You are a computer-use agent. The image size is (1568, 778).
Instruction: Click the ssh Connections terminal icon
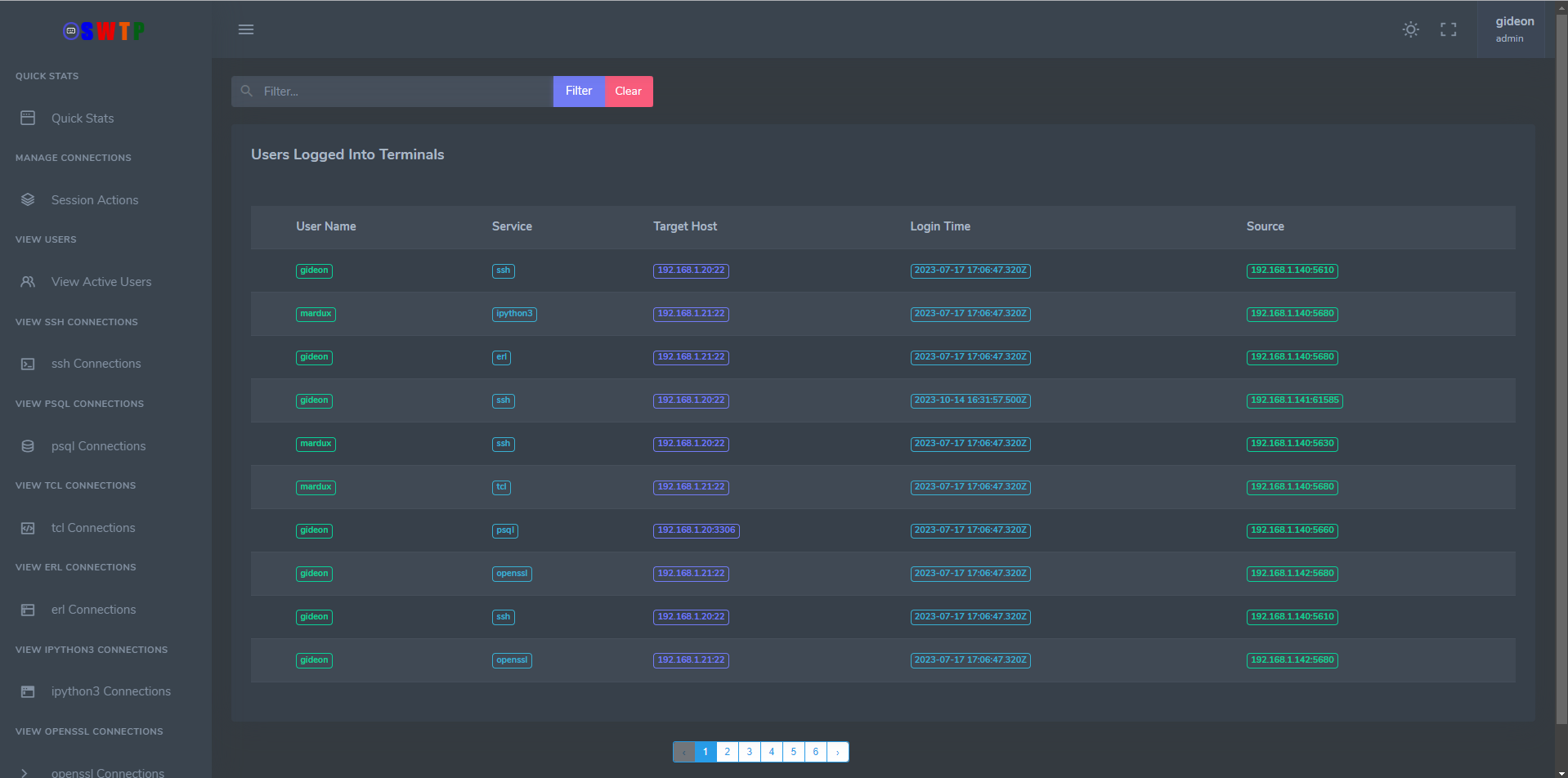[28, 364]
